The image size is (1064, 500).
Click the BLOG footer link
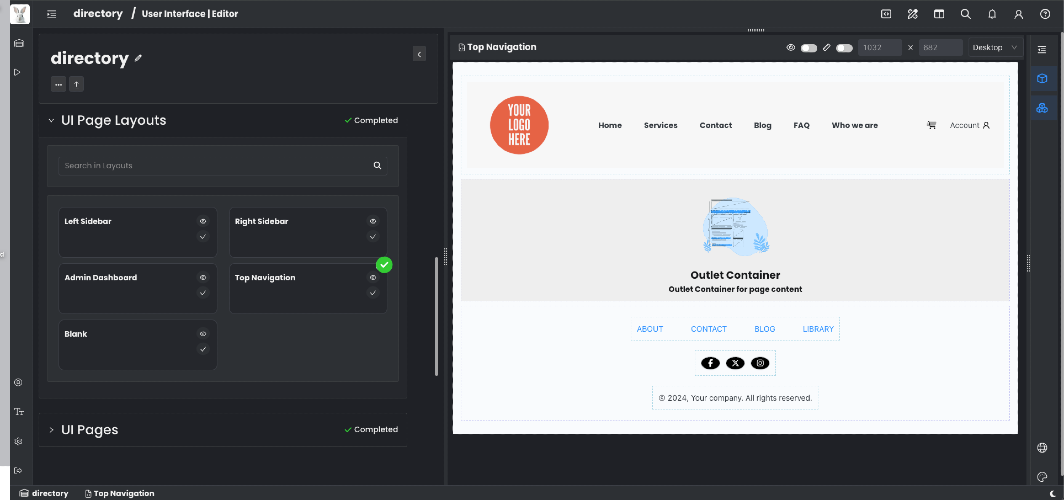[x=765, y=329]
